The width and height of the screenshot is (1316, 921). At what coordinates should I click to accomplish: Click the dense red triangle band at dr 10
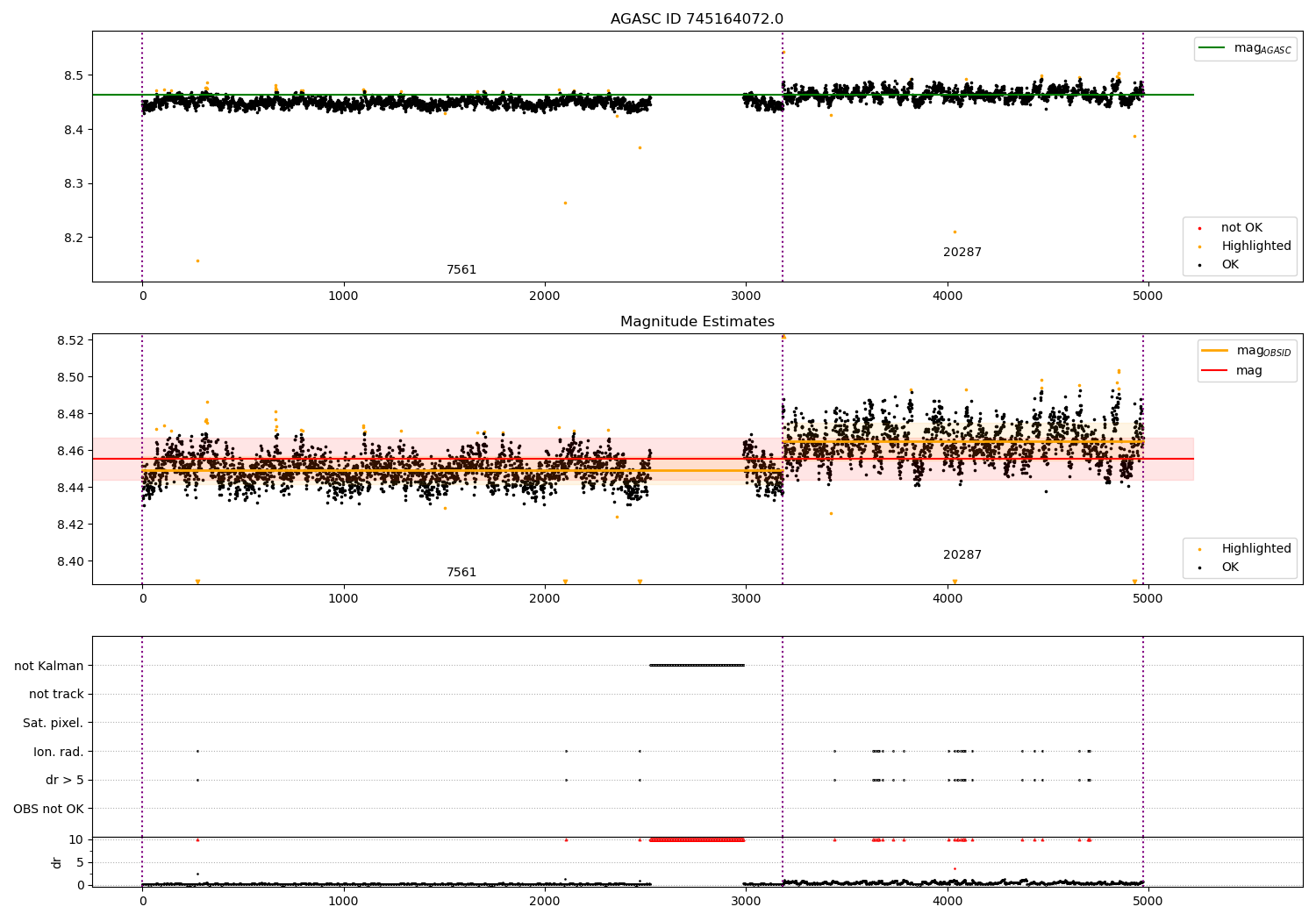click(697, 839)
